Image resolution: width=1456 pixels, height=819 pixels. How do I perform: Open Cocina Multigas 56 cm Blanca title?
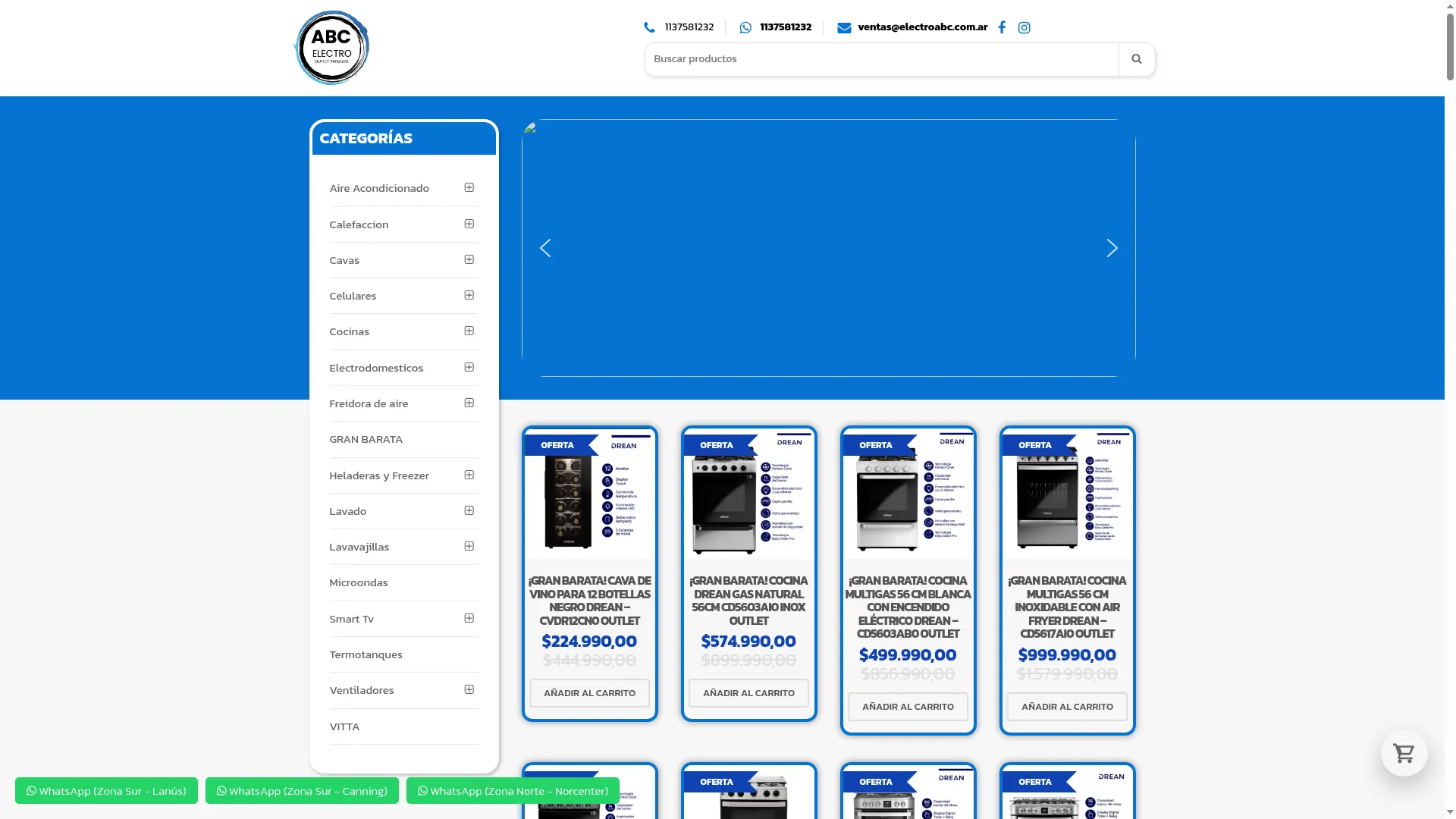click(x=908, y=607)
